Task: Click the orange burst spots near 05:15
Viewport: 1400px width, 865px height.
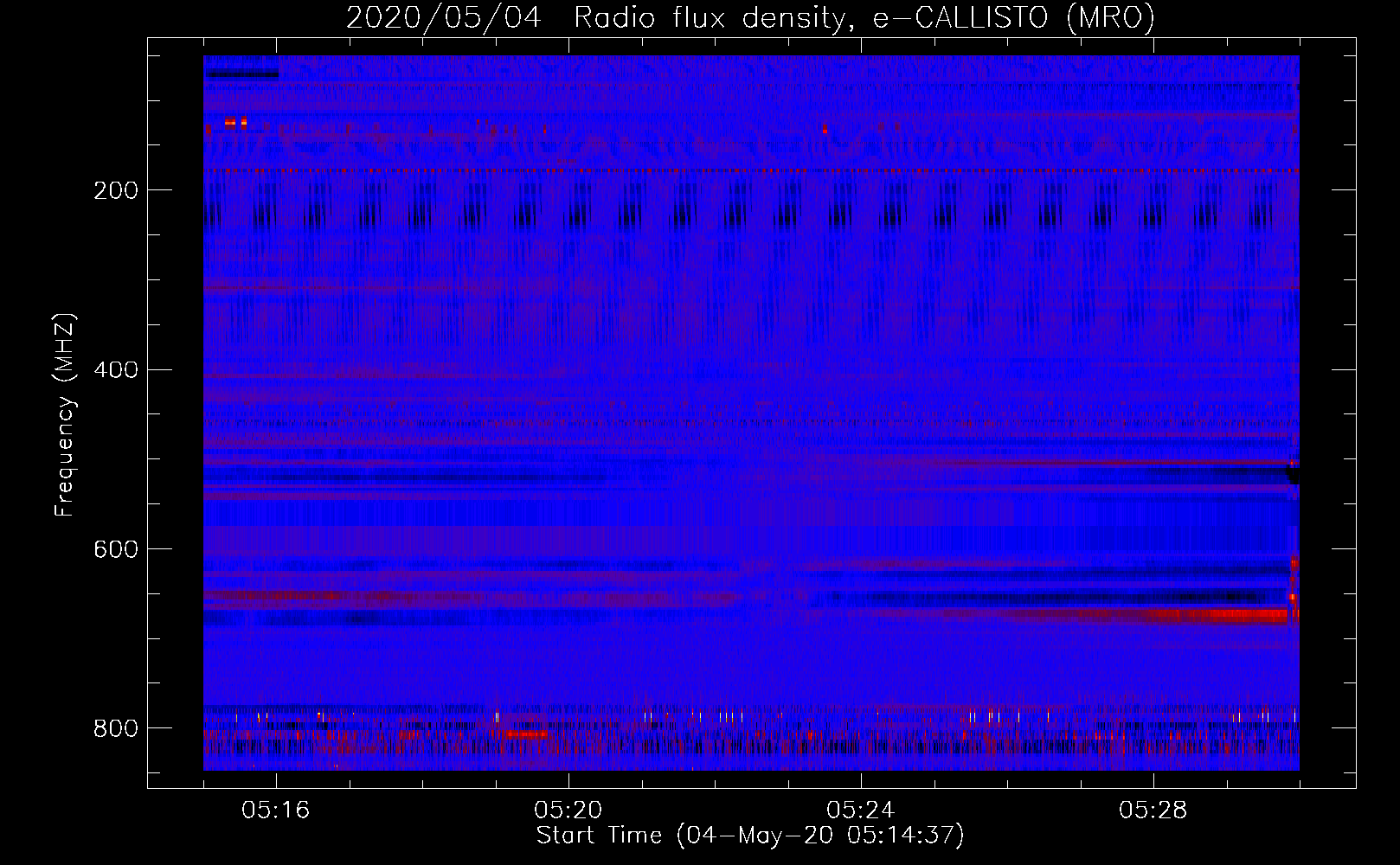Action: tap(235, 123)
